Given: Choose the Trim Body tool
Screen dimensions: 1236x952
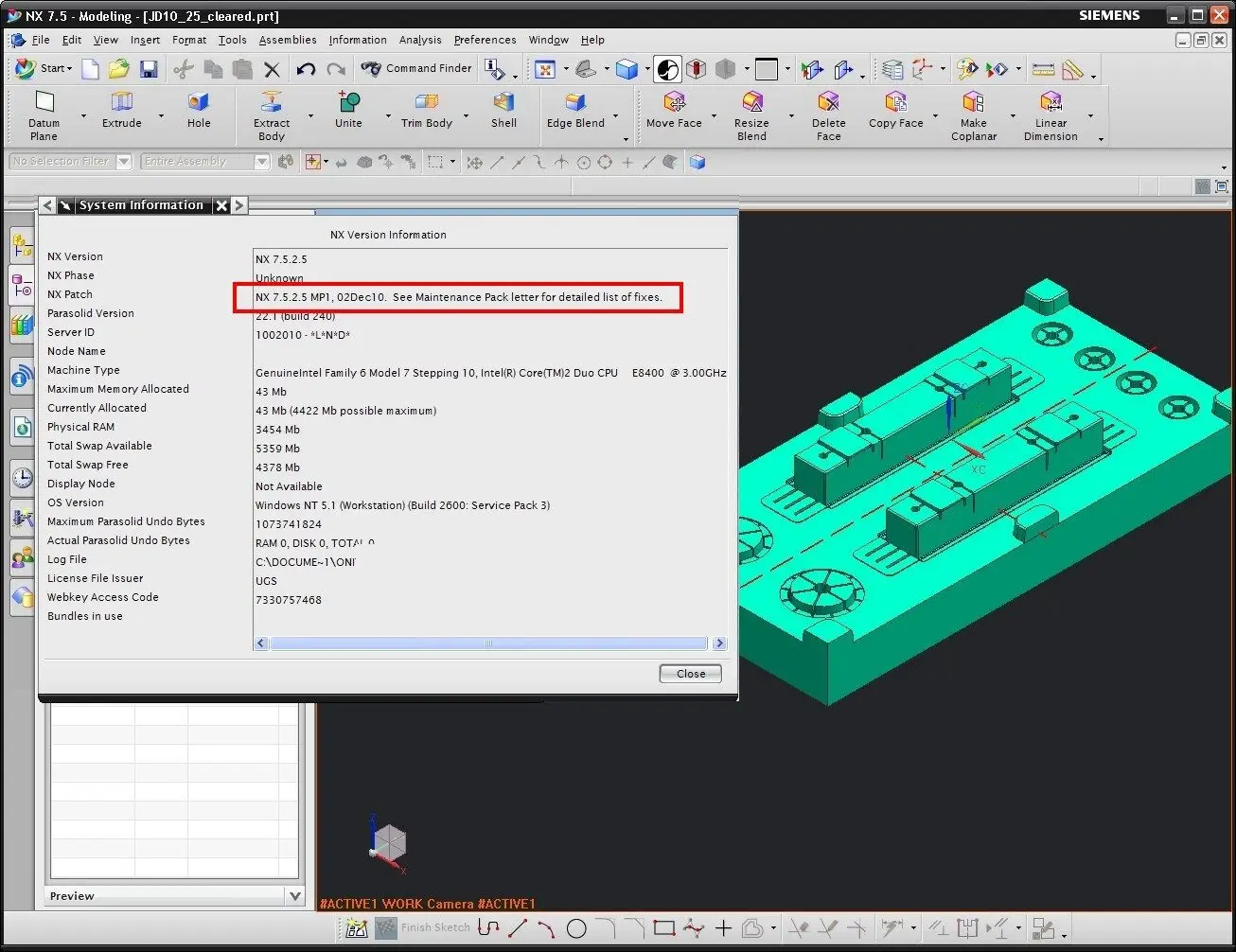Looking at the screenshot, I should click(427, 111).
